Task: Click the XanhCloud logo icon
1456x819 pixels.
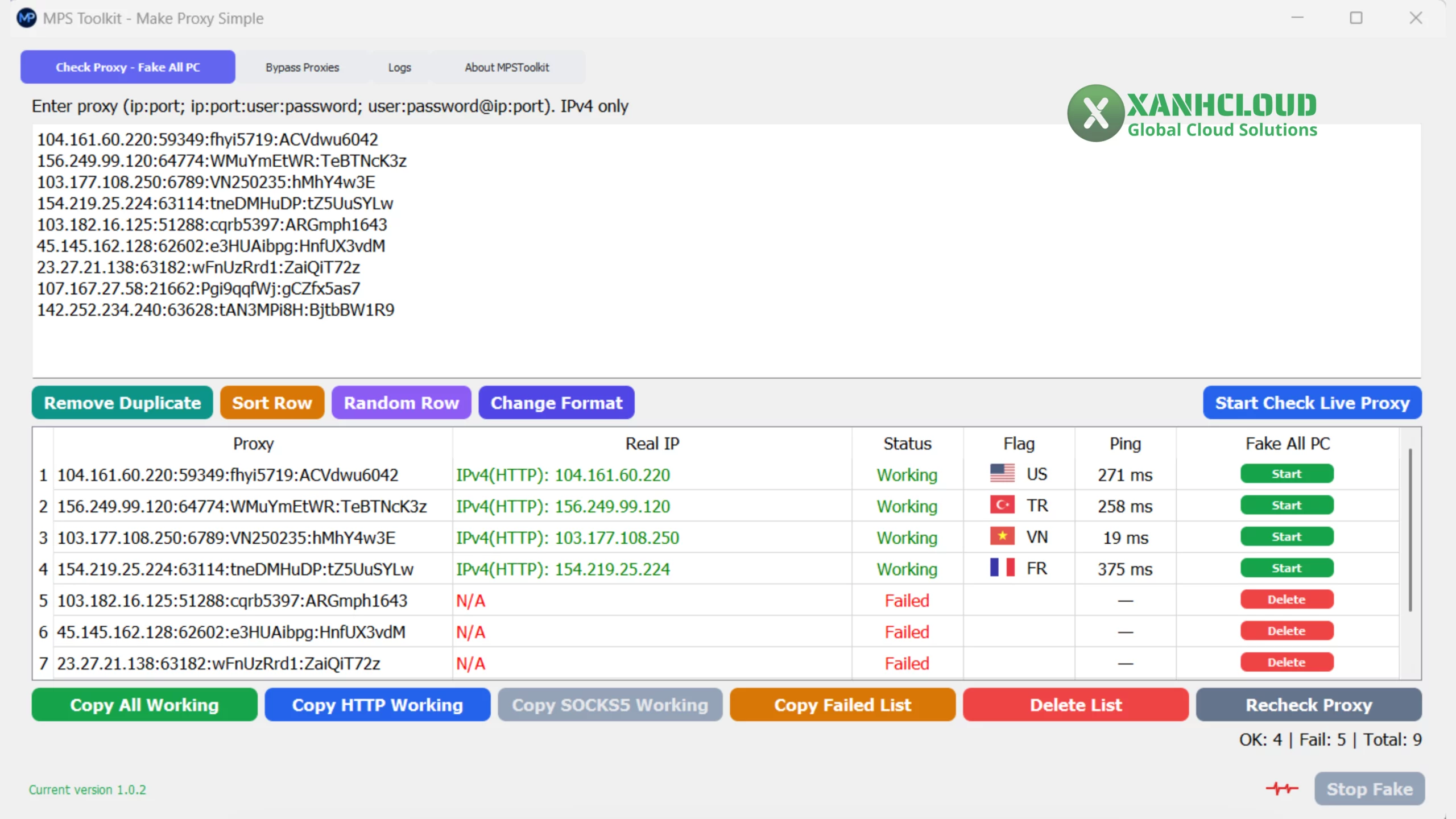Action: pyautogui.click(x=1095, y=113)
